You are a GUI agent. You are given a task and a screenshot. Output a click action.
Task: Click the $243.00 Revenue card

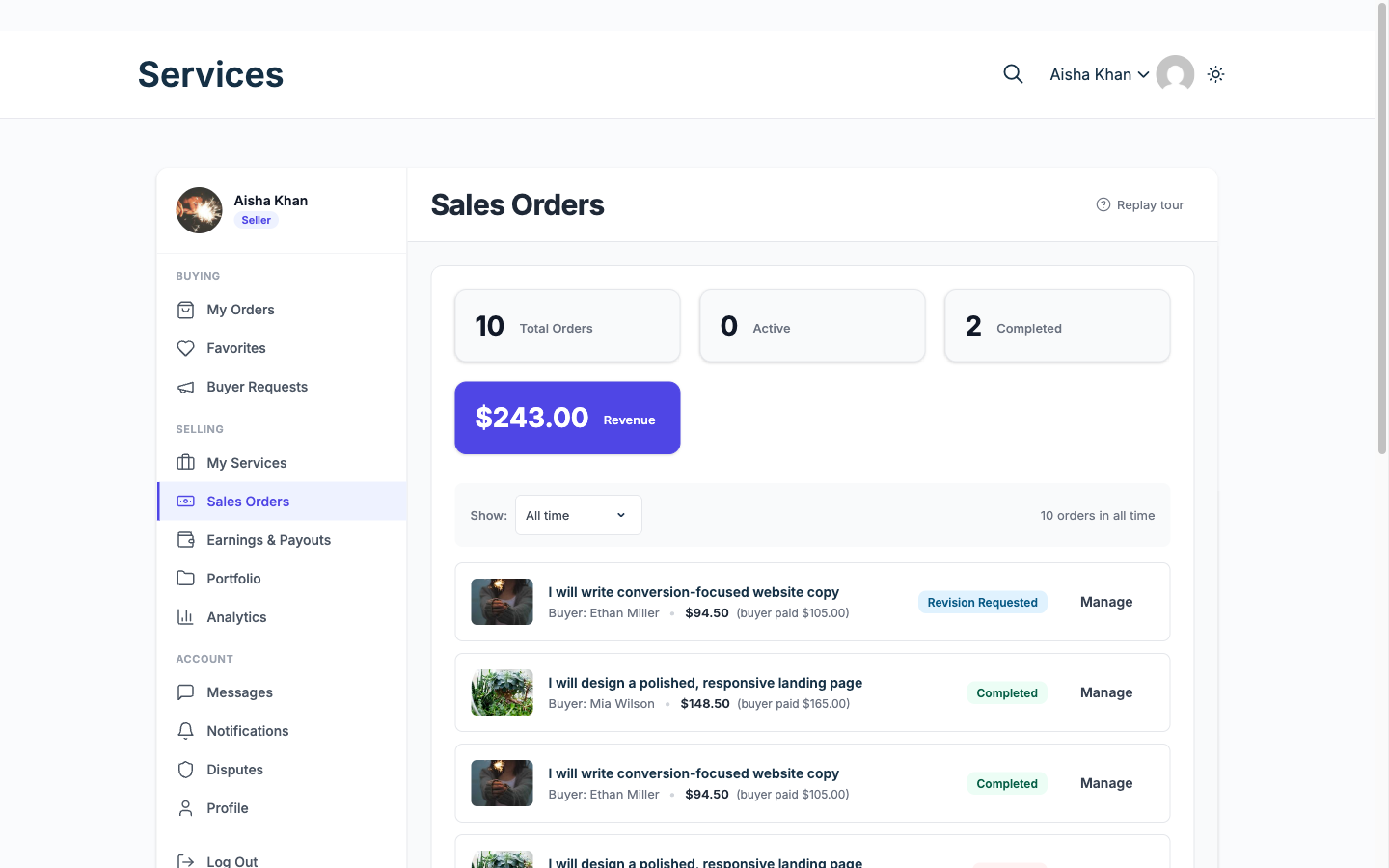tap(567, 418)
